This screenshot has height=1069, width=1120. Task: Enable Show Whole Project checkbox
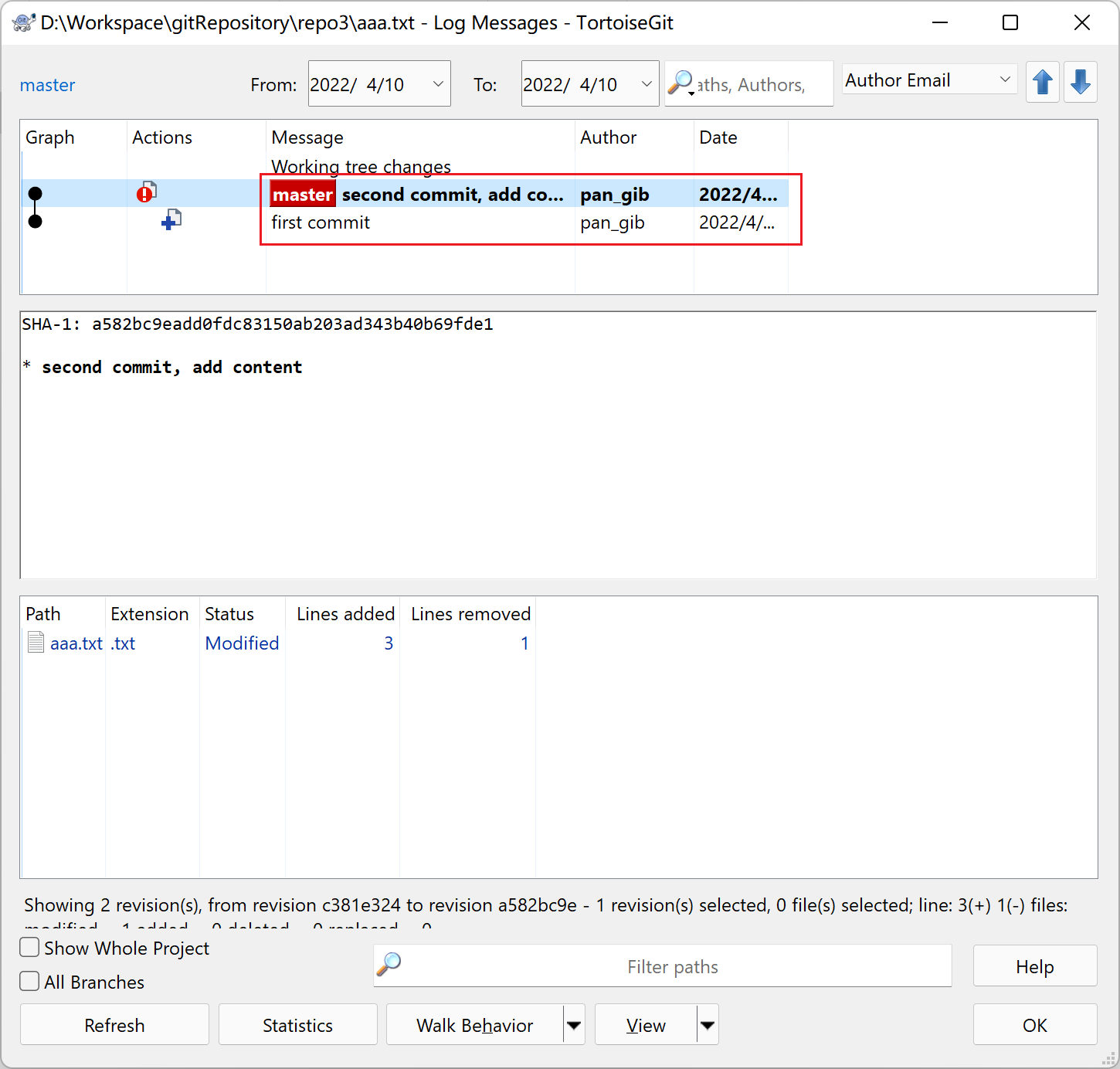pos(30,948)
